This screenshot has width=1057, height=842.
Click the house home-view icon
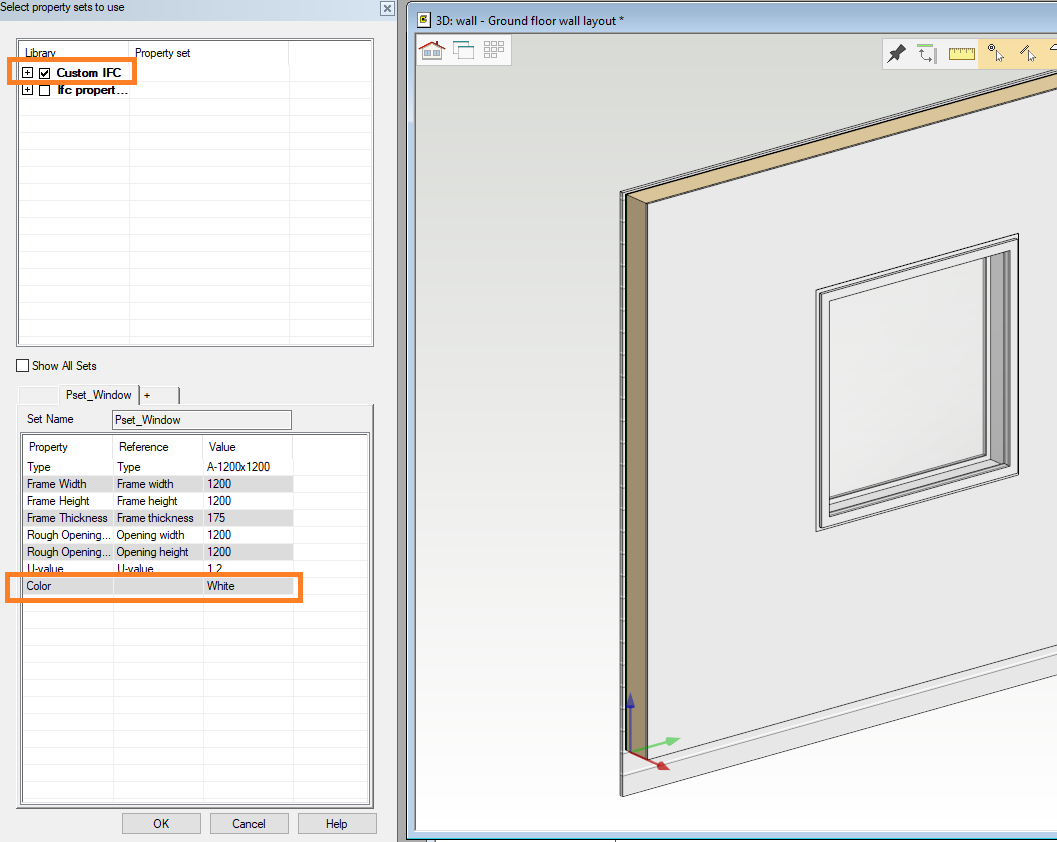point(432,50)
